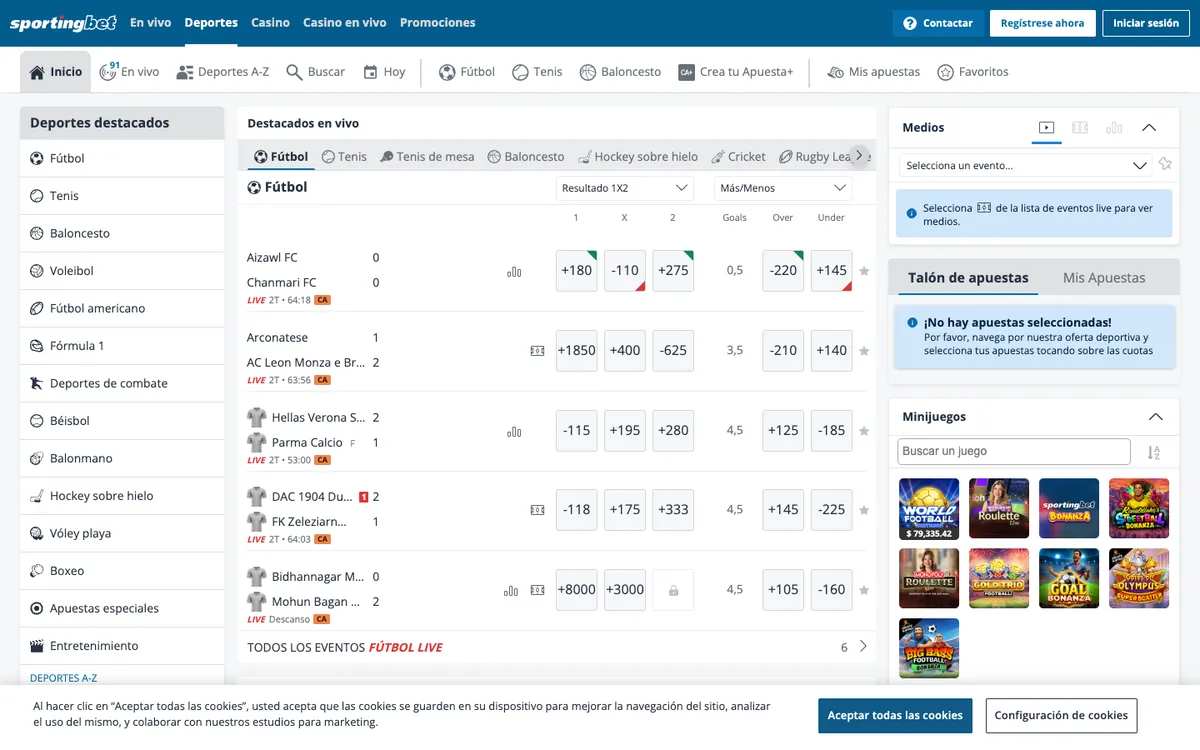Select -225 Under odds for DAC 1904

(831, 510)
